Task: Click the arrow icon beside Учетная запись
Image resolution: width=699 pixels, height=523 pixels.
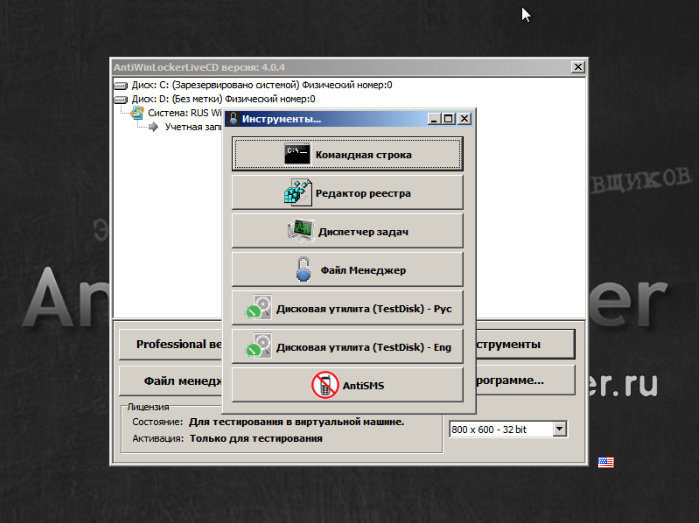Action: (153, 127)
